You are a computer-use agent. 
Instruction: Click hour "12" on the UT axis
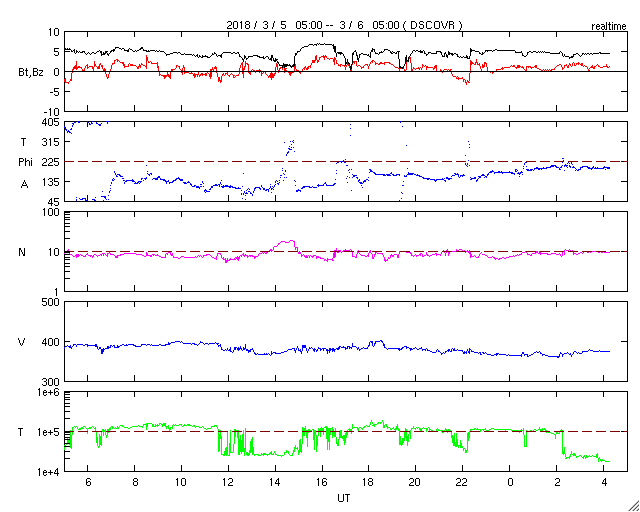(x=228, y=482)
